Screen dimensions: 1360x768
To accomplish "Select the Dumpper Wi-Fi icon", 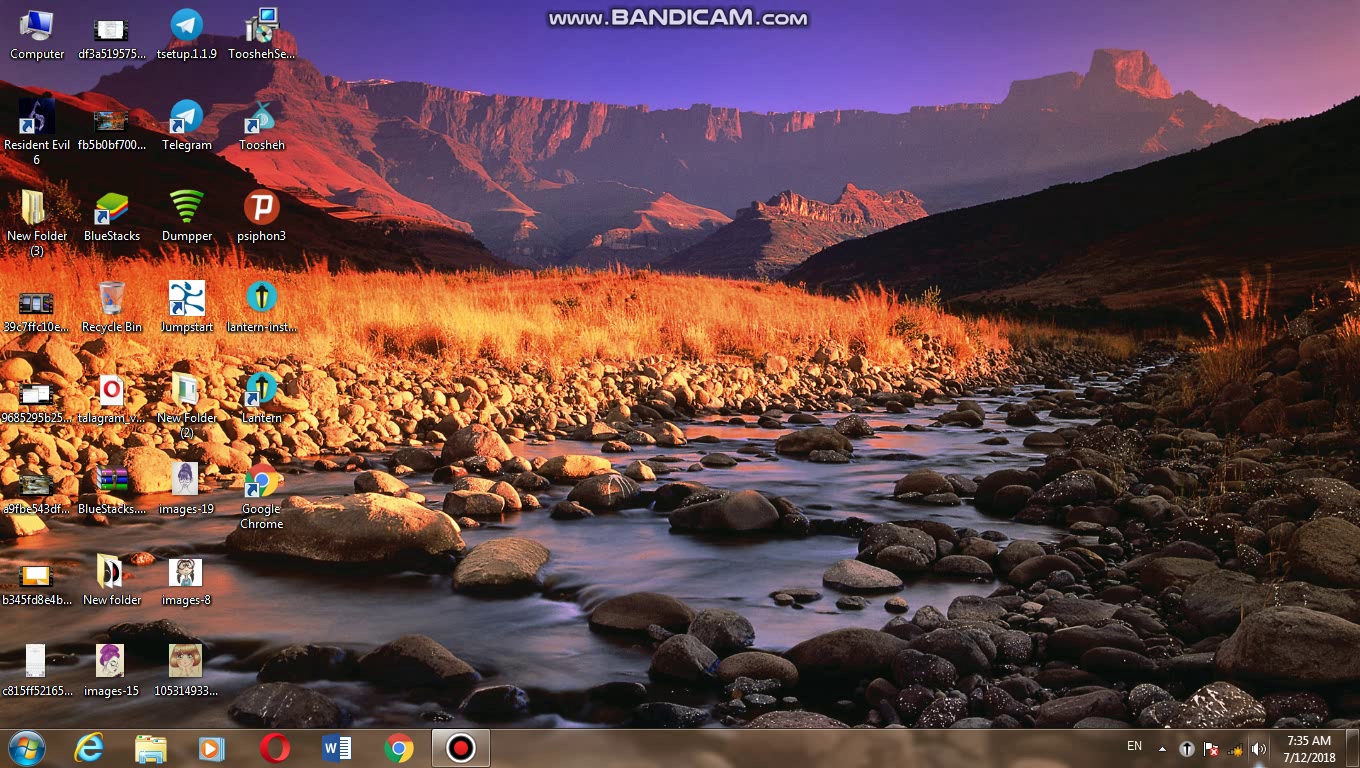I will (186, 210).
